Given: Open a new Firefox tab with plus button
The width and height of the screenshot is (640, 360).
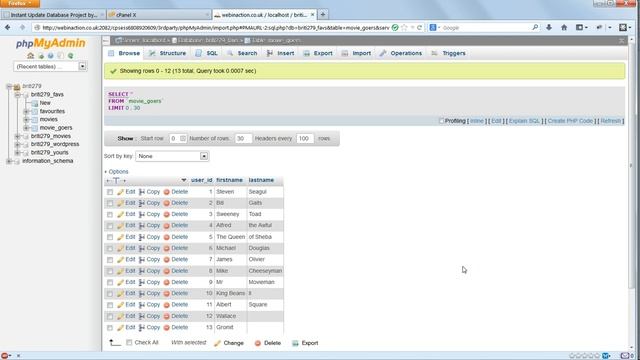Looking at the screenshot, I should (x=323, y=15).
